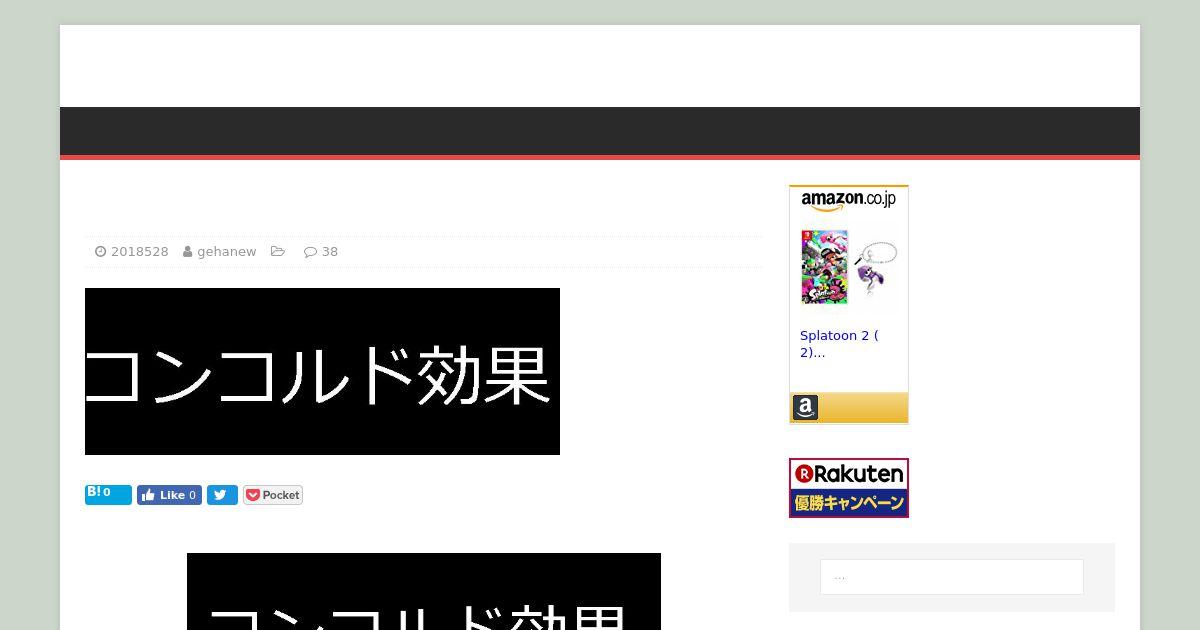Open the date link 2018528

[139, 252]
